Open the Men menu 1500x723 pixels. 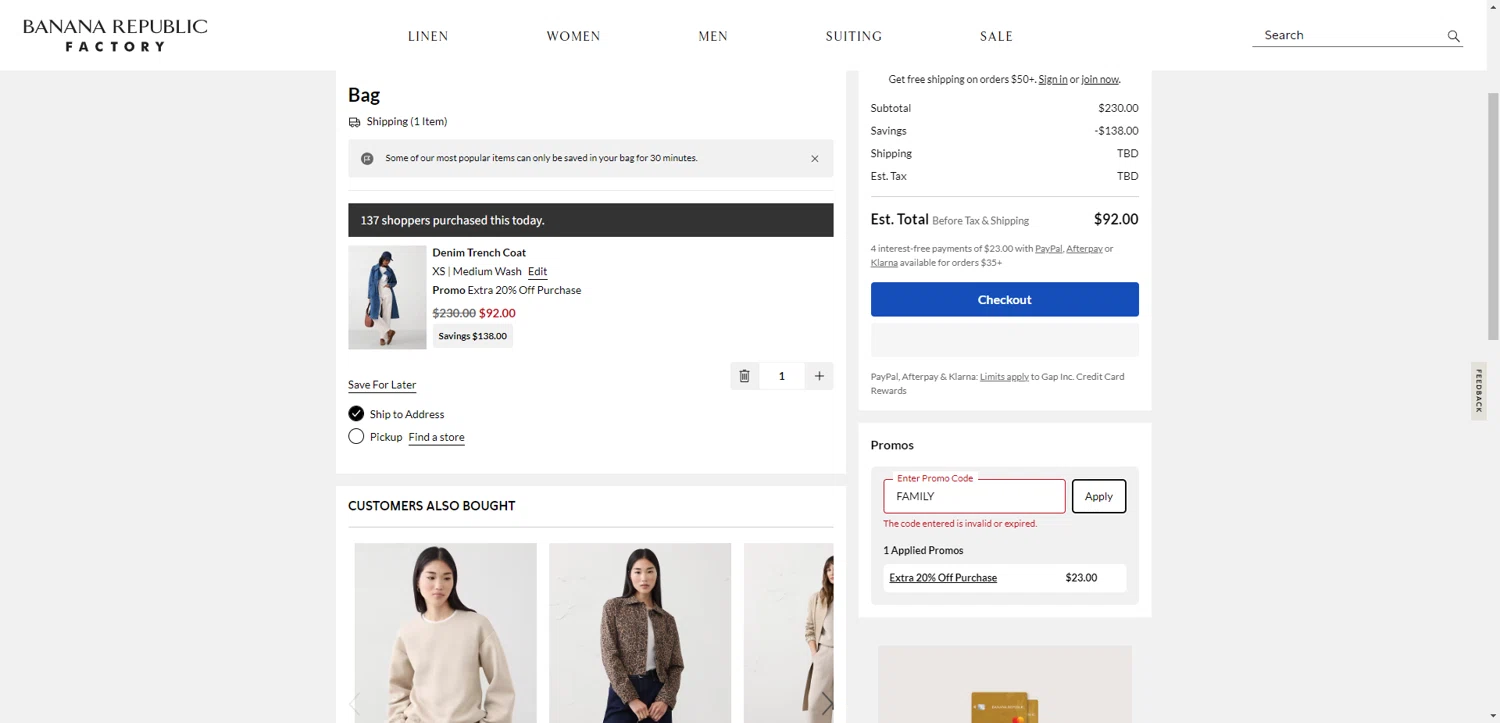click(x=713, y=36)
